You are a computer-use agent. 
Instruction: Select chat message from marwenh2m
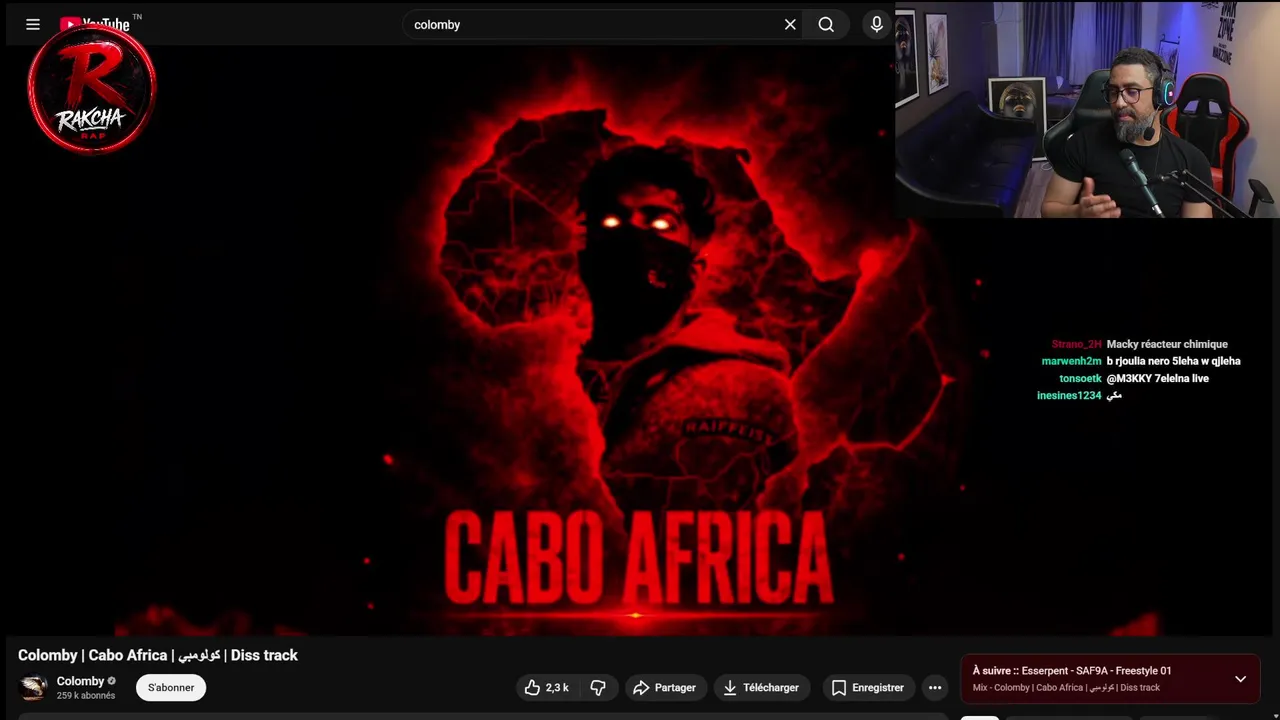pyautogui.click(x=1141, y=361)
